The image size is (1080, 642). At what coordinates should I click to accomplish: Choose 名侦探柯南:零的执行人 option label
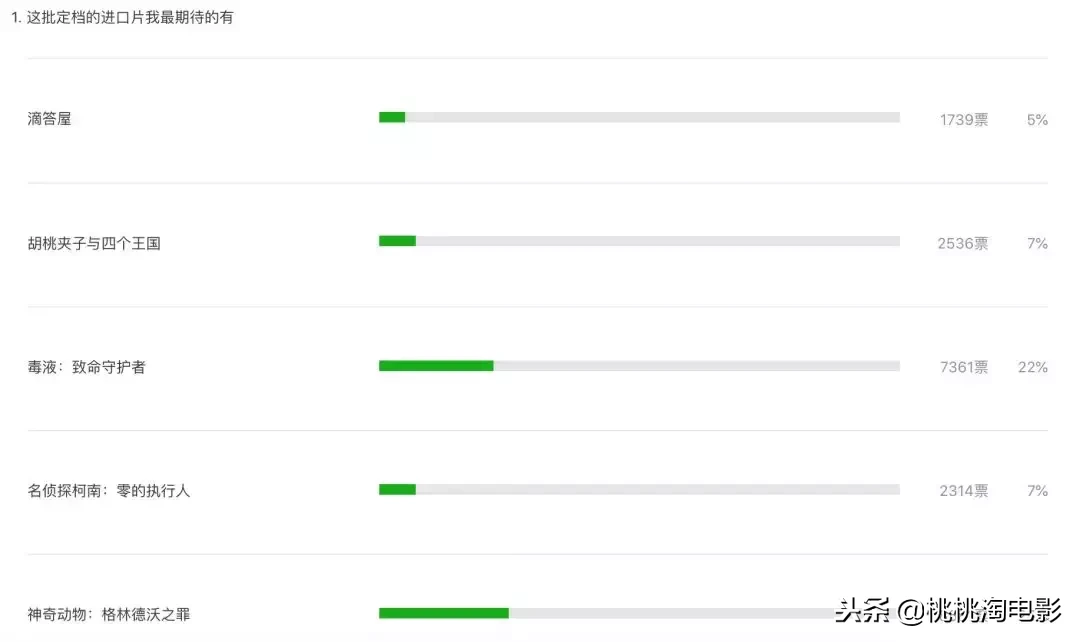click(109, 490)
